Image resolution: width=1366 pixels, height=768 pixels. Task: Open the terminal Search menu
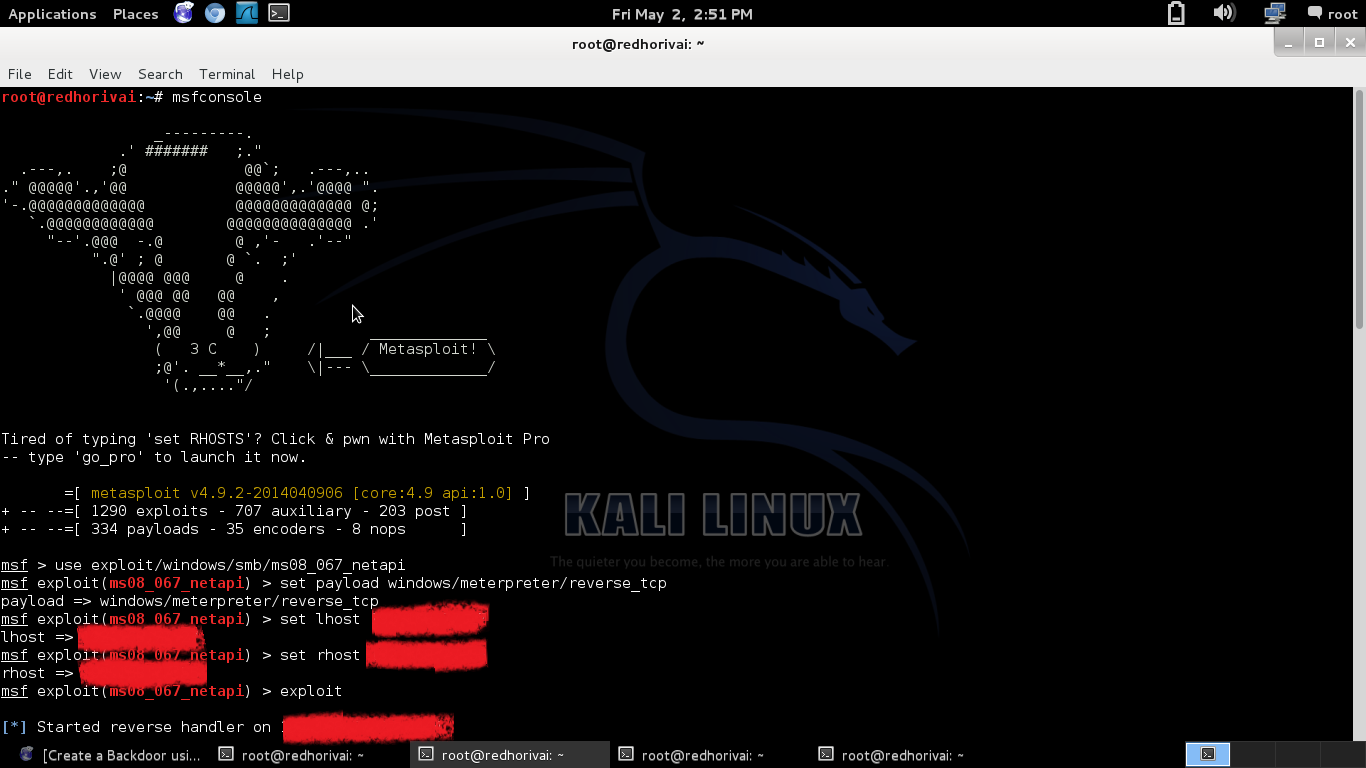click(160, 74)
